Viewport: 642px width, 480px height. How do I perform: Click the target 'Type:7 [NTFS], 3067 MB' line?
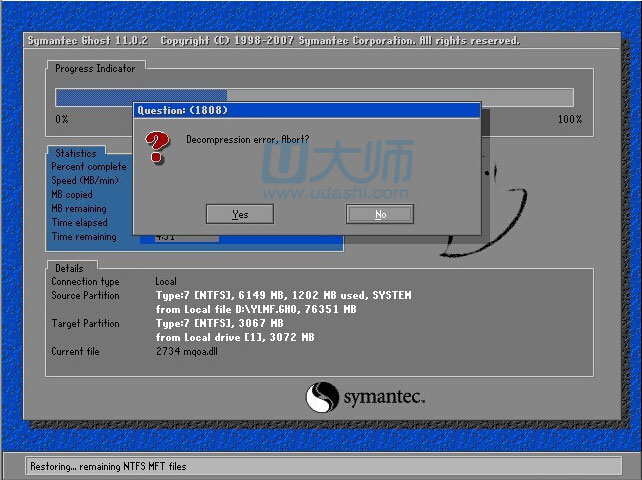click(x=219, y=323)
